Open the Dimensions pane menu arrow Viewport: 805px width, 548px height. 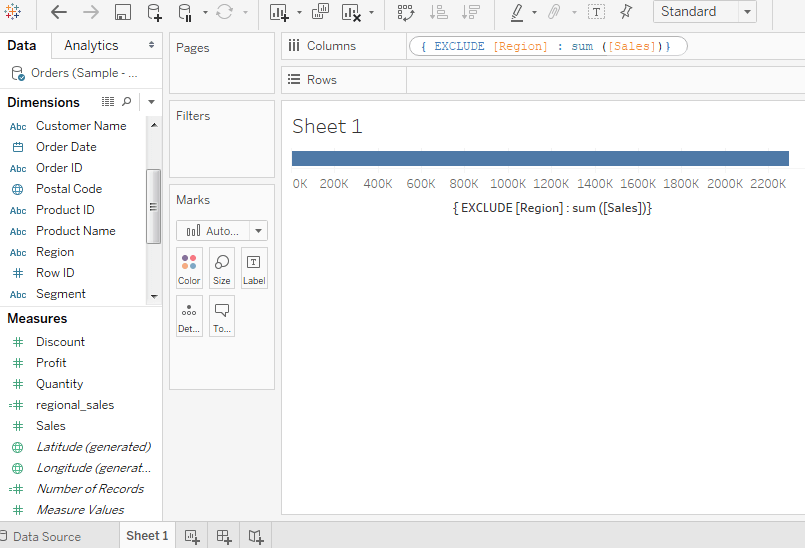point(151,102)
